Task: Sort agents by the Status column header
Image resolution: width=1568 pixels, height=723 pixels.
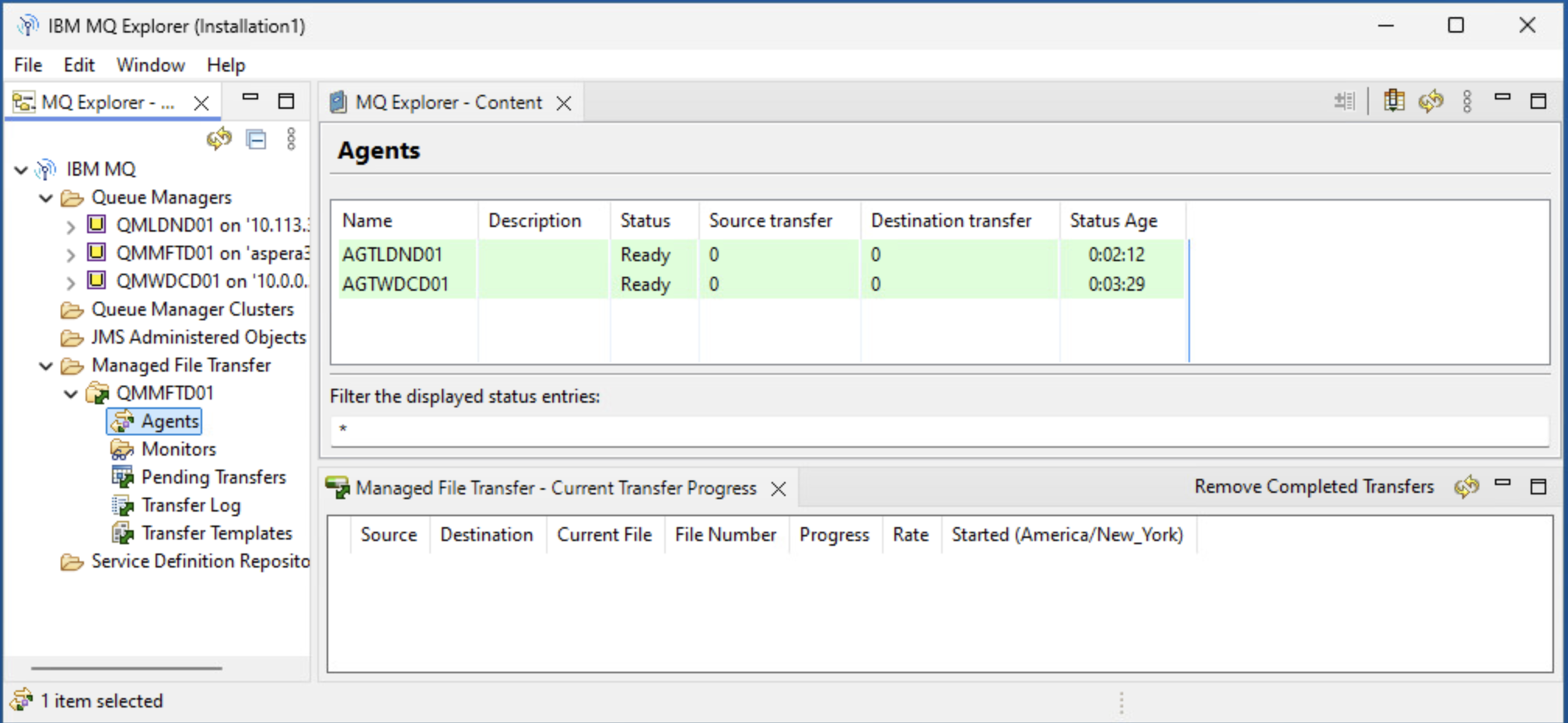Action: coord(655,221)
